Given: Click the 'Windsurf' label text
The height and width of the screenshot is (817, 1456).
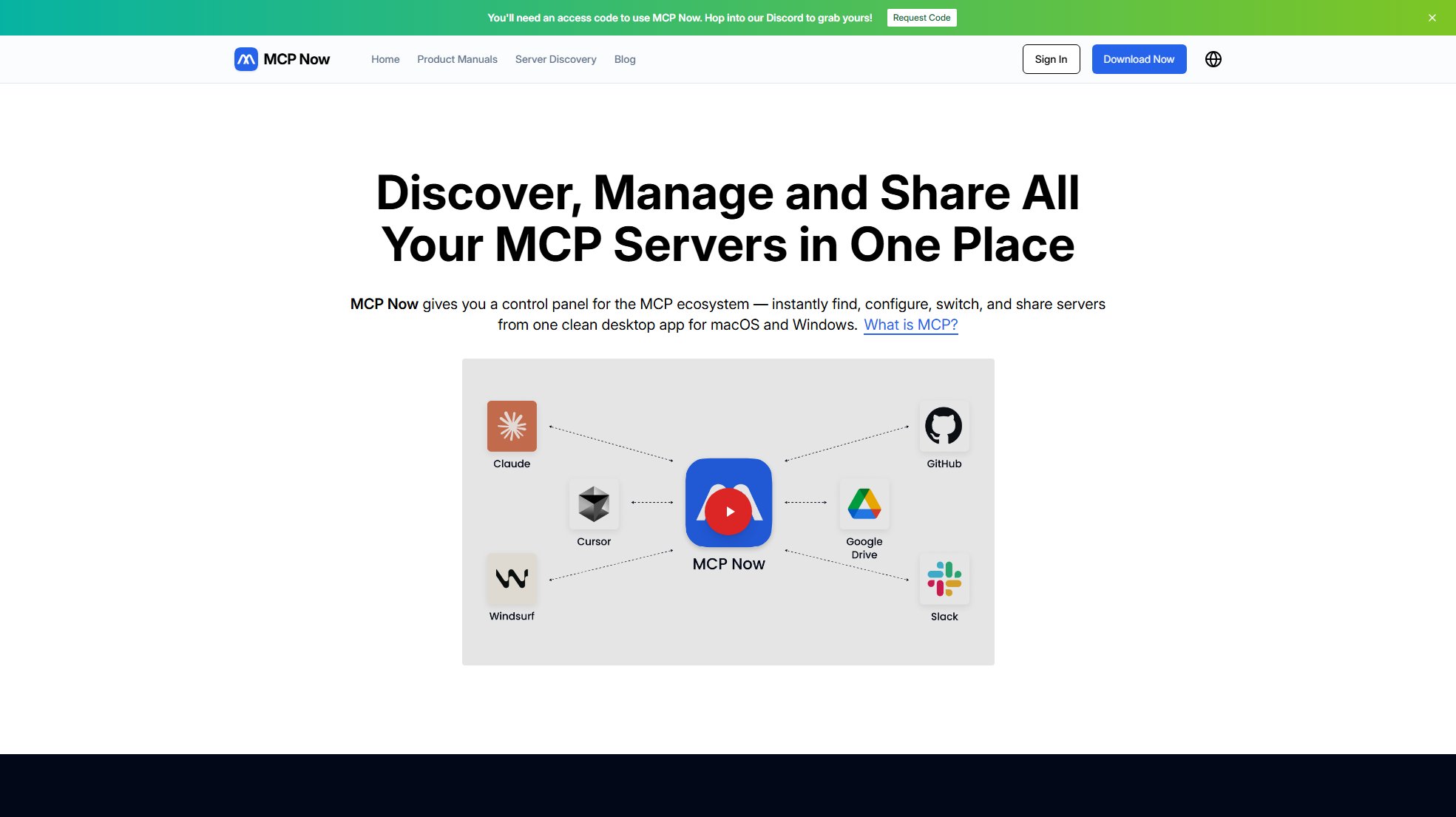Looking at the screenshot, I should click(x=512, y=616).
